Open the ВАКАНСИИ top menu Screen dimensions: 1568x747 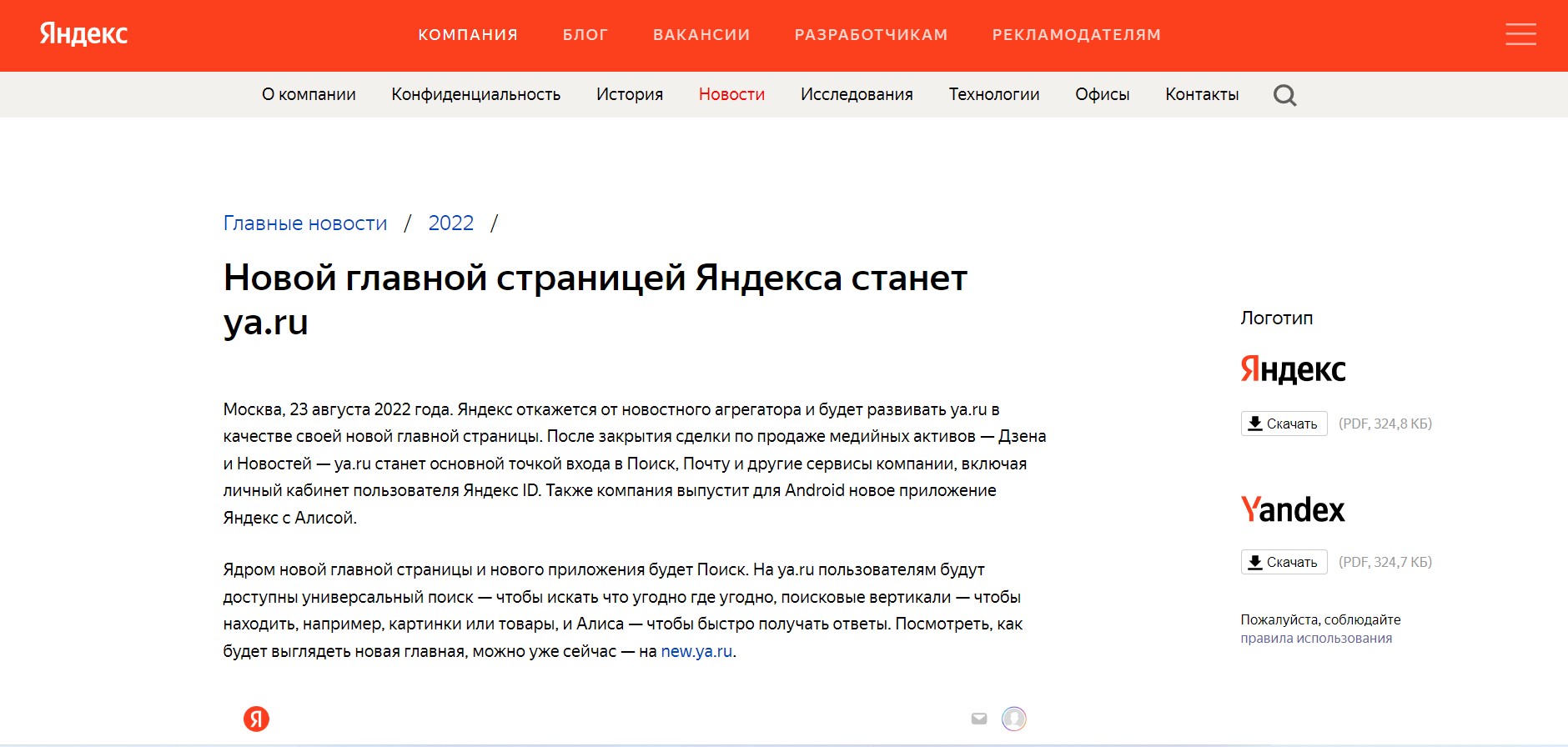701,35
